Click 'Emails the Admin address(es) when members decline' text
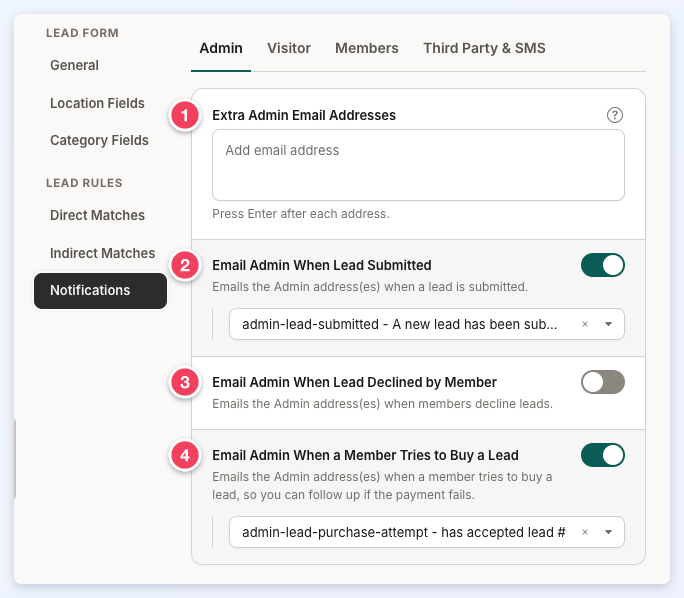The width and height of the screenshot is (684, 598). coord(383,404)
